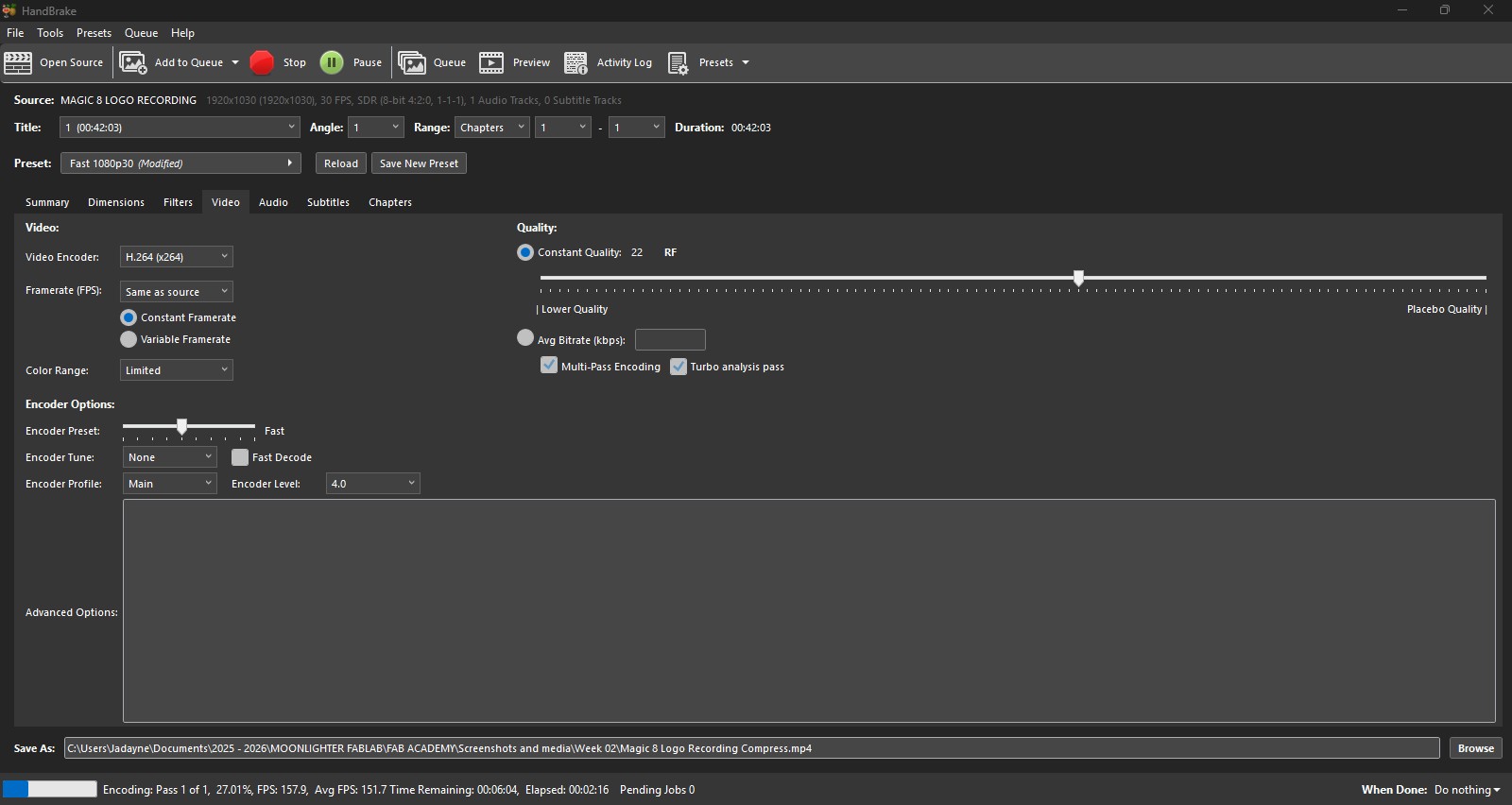
Task: Click the "Pending Jobs 0" status text
Action: 657,790
